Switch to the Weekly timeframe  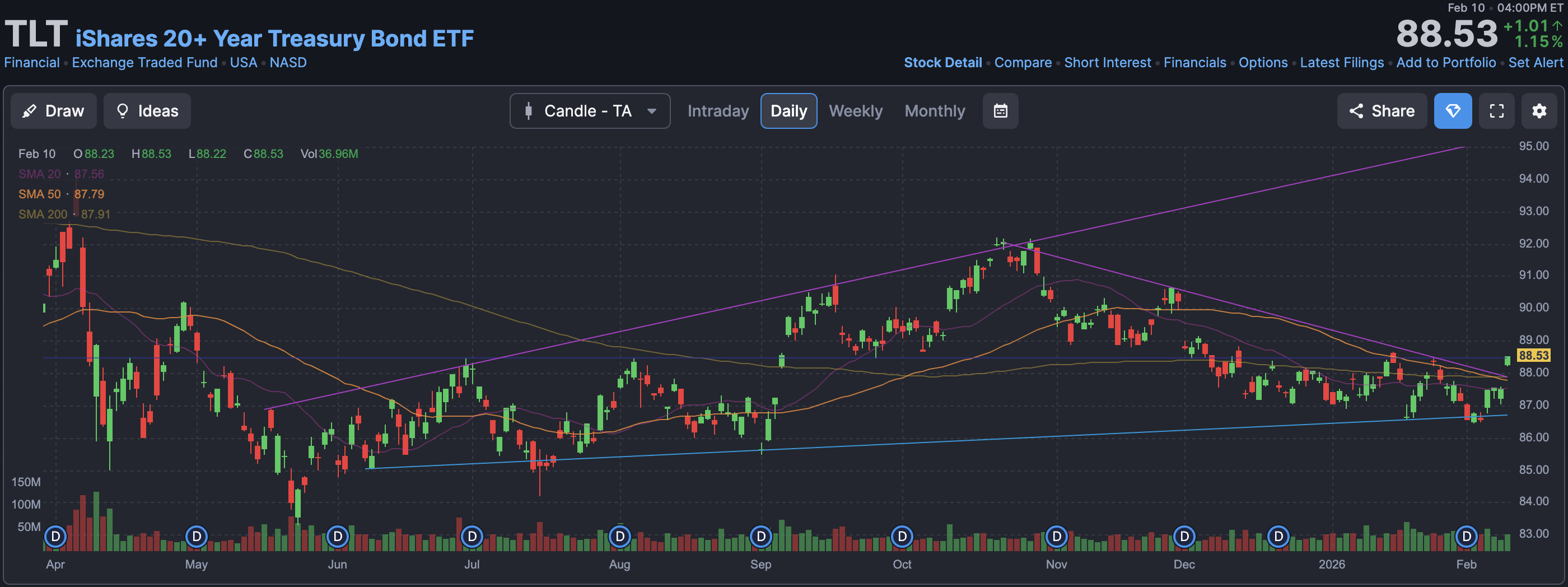pyautogui.click(x=855, y=111)
